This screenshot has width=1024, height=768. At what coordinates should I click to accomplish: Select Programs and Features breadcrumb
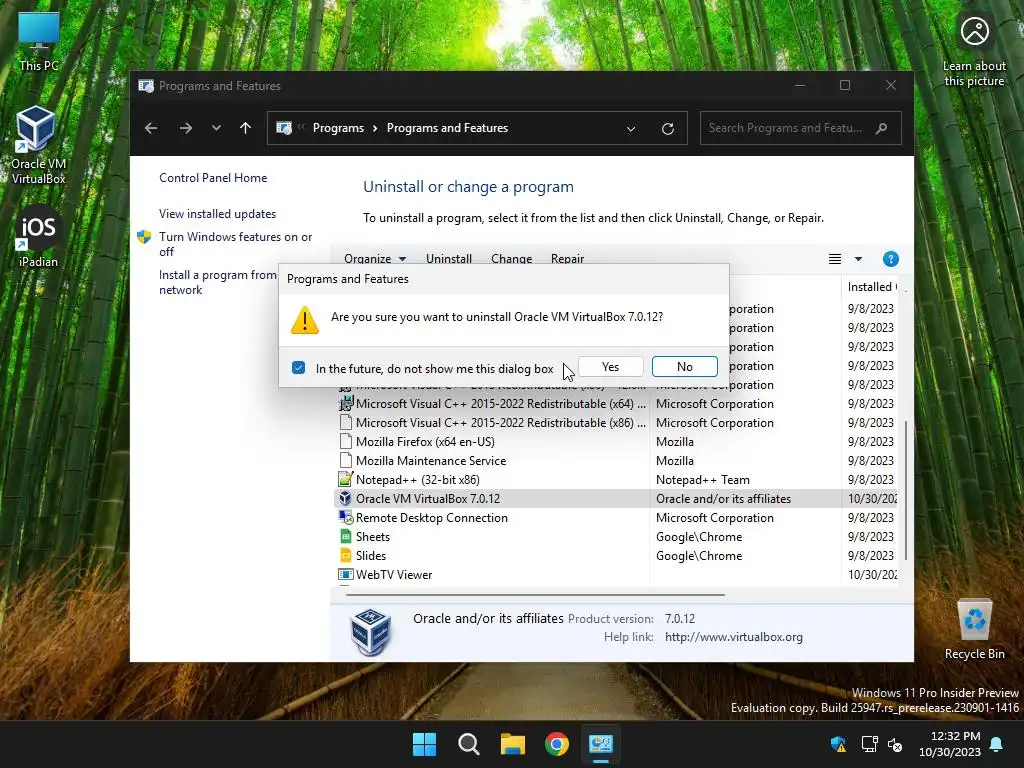click(x=447, y=128)
